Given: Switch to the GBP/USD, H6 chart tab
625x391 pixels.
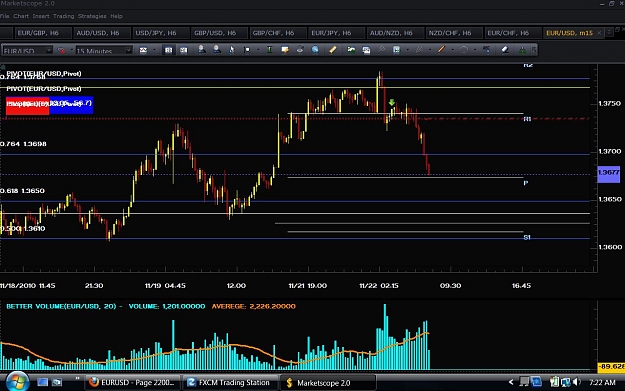Looking at the screenshot, I should [x=219, y=33].
